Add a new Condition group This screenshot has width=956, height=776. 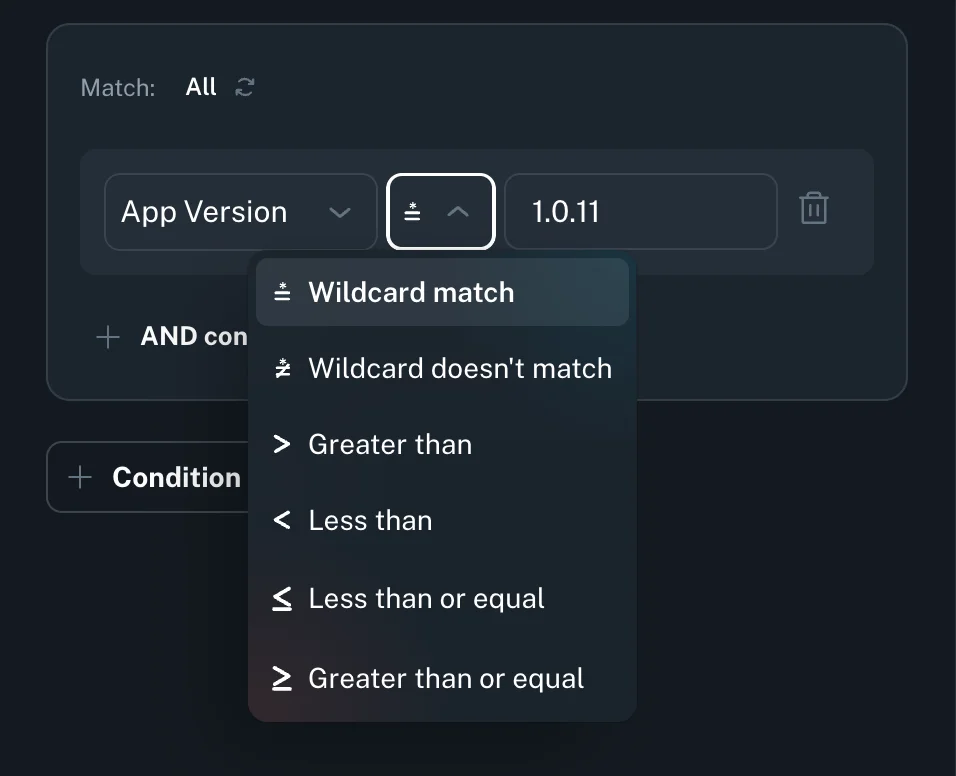[155, 477]
